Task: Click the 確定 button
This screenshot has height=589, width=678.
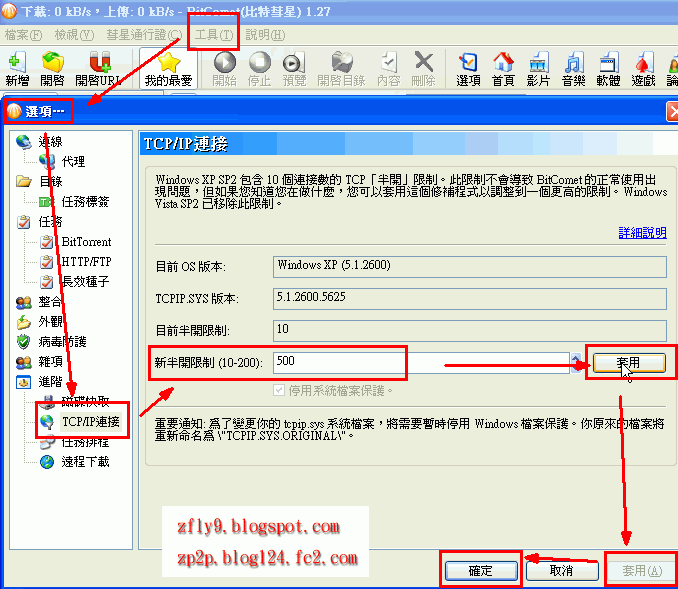Action: coord(481,571)
